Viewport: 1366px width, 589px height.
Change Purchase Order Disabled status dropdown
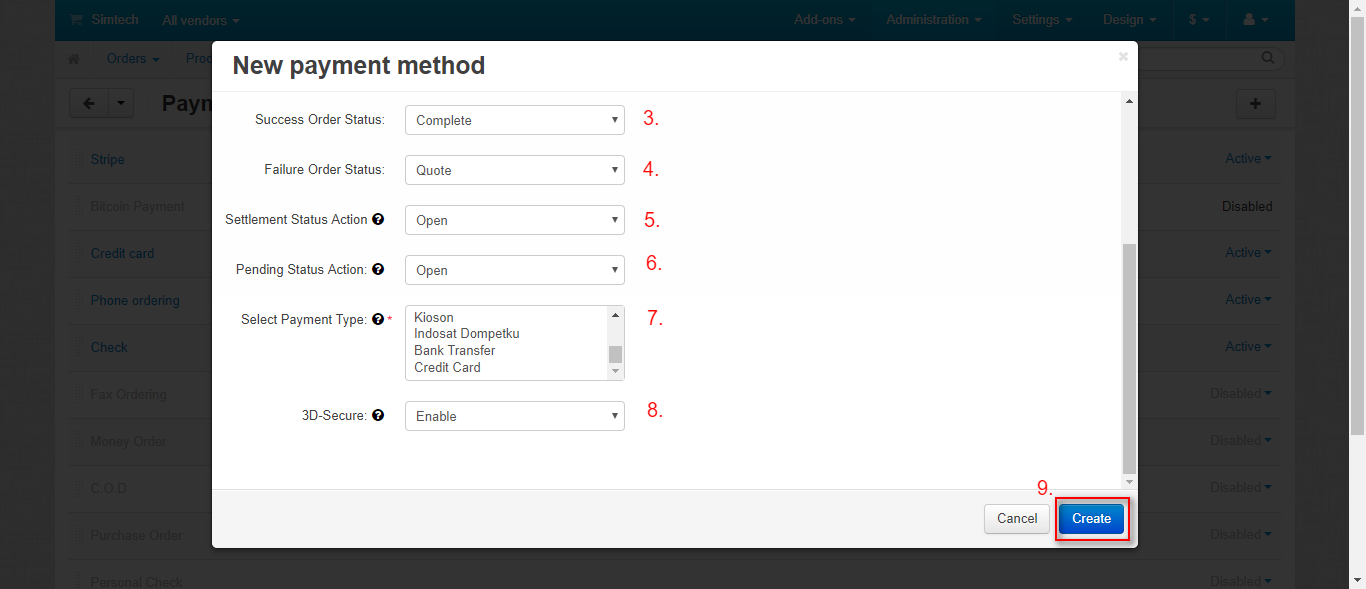click(1241, 534)
